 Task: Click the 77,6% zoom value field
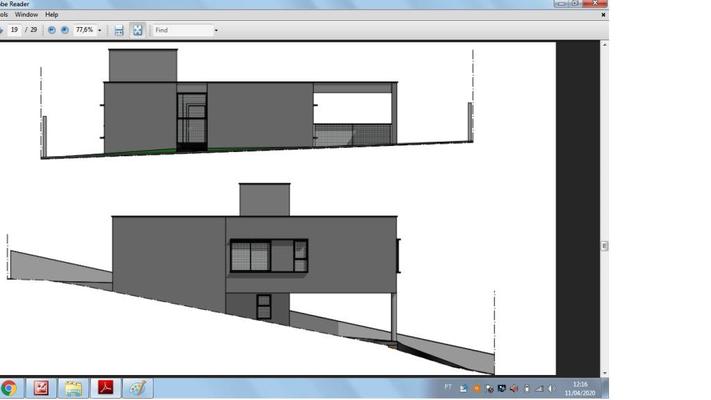click(x=84, y=30)
